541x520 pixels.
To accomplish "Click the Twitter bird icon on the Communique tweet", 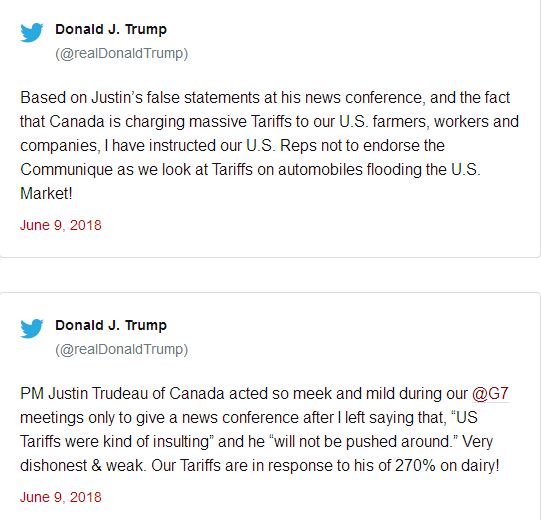I will point(32,32).
